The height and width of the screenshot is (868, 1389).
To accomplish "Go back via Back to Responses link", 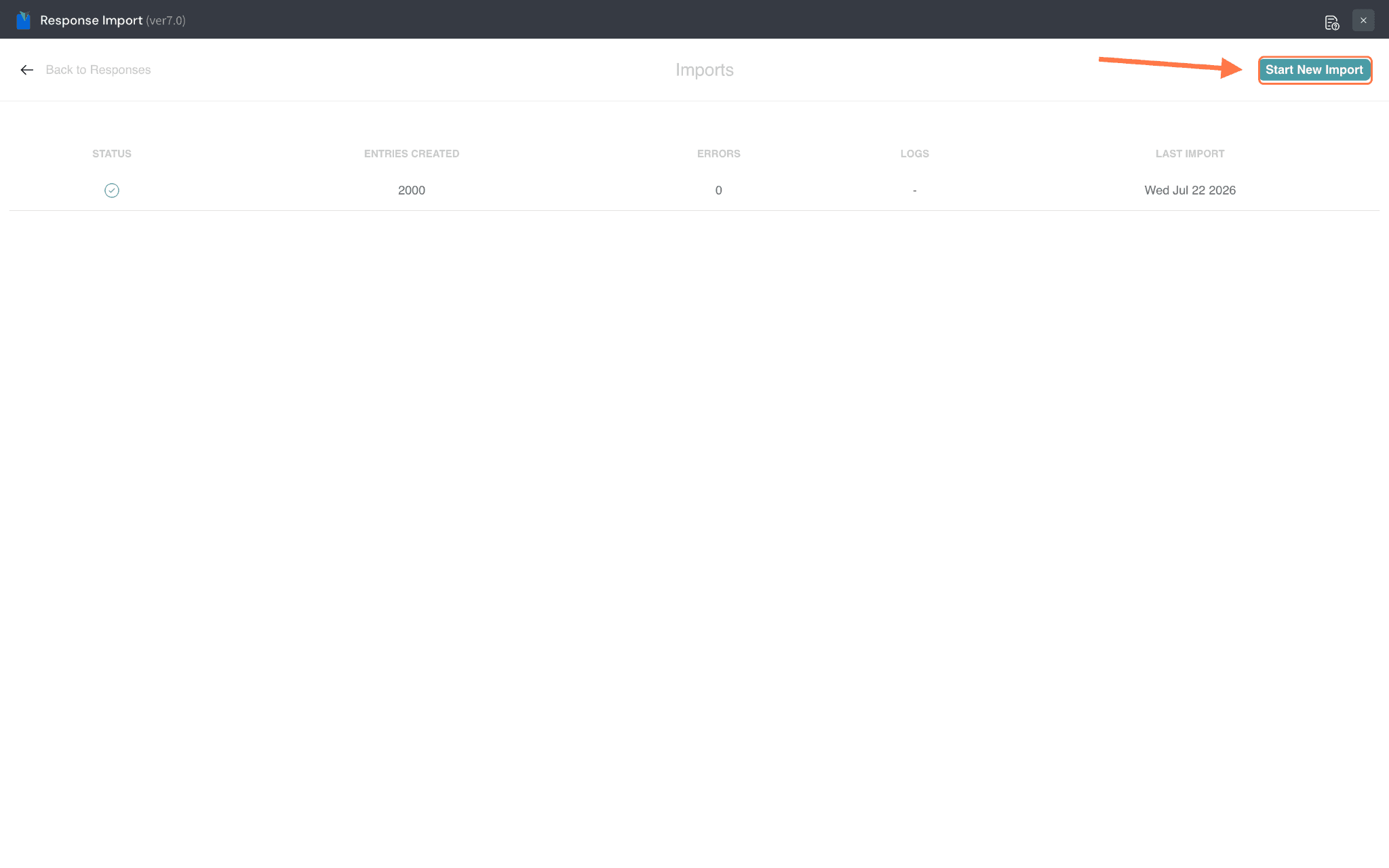I will tap(98, 70).
